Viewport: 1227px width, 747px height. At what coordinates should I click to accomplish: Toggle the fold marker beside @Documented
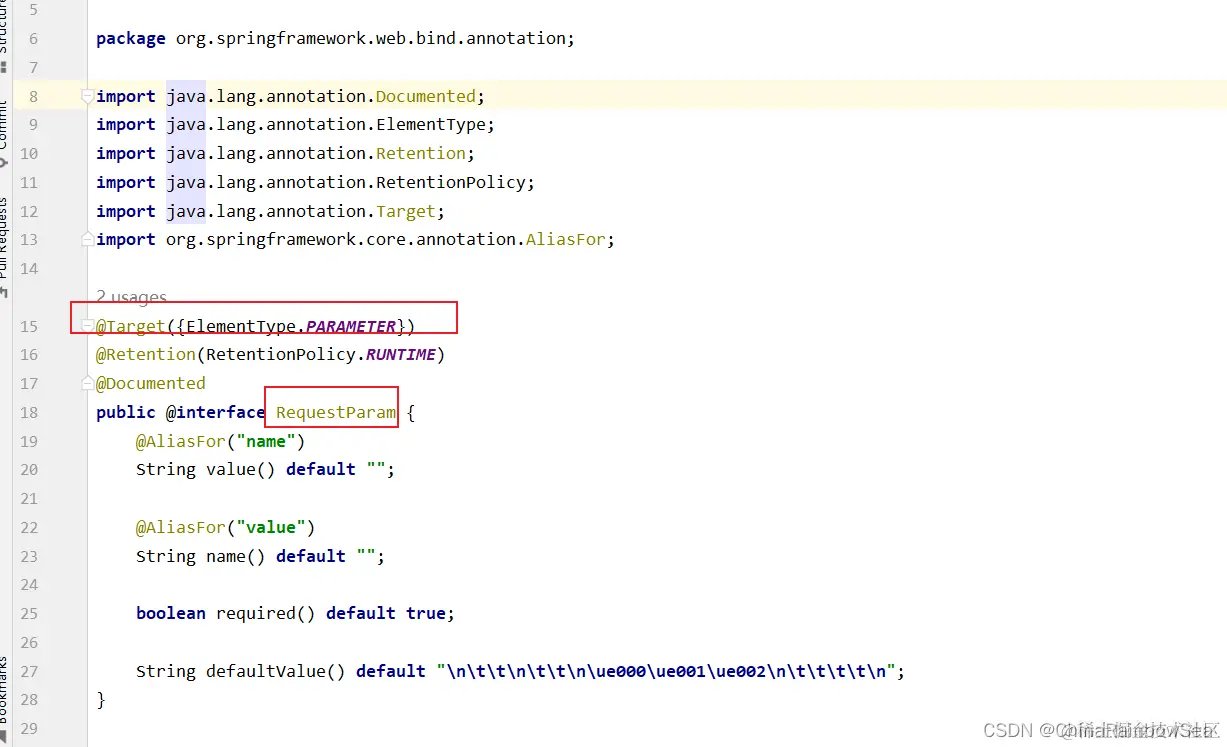click(88, 383)
